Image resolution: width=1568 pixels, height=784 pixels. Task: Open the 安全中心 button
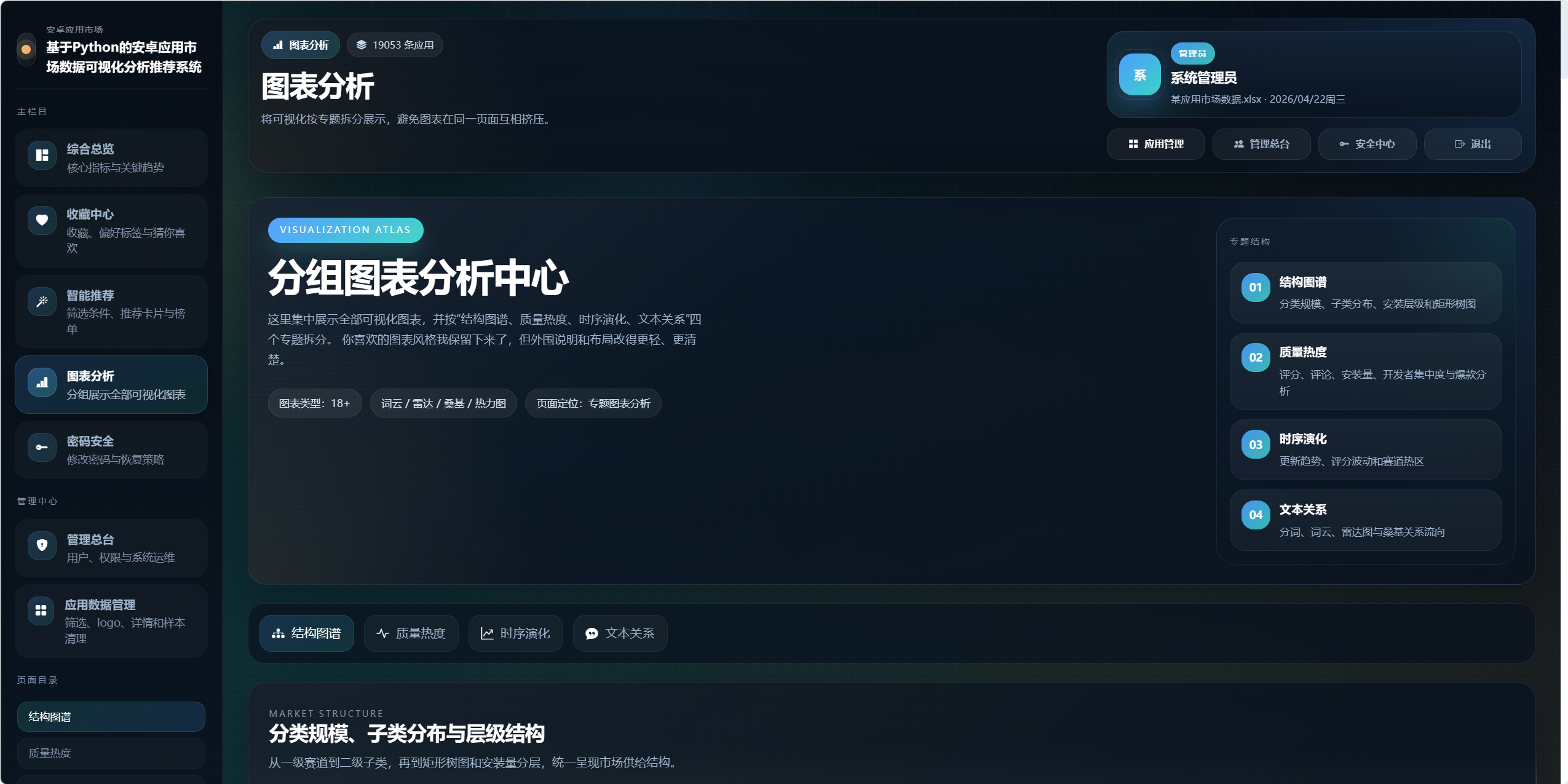[1367, 144]
